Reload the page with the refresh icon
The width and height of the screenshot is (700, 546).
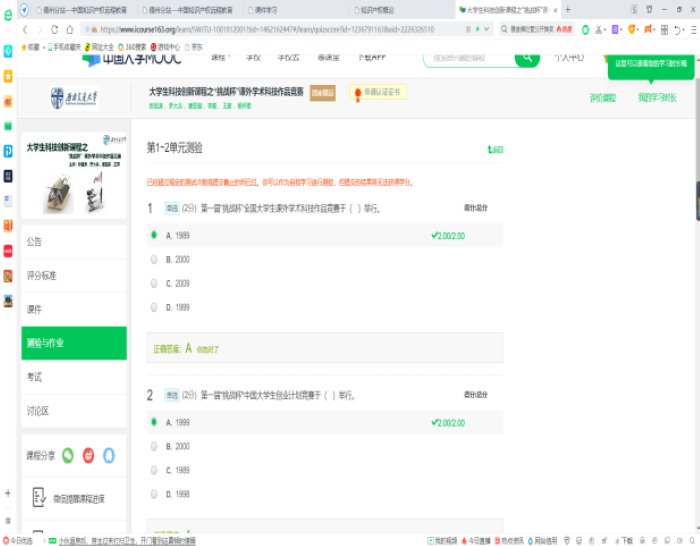(53, 30)
